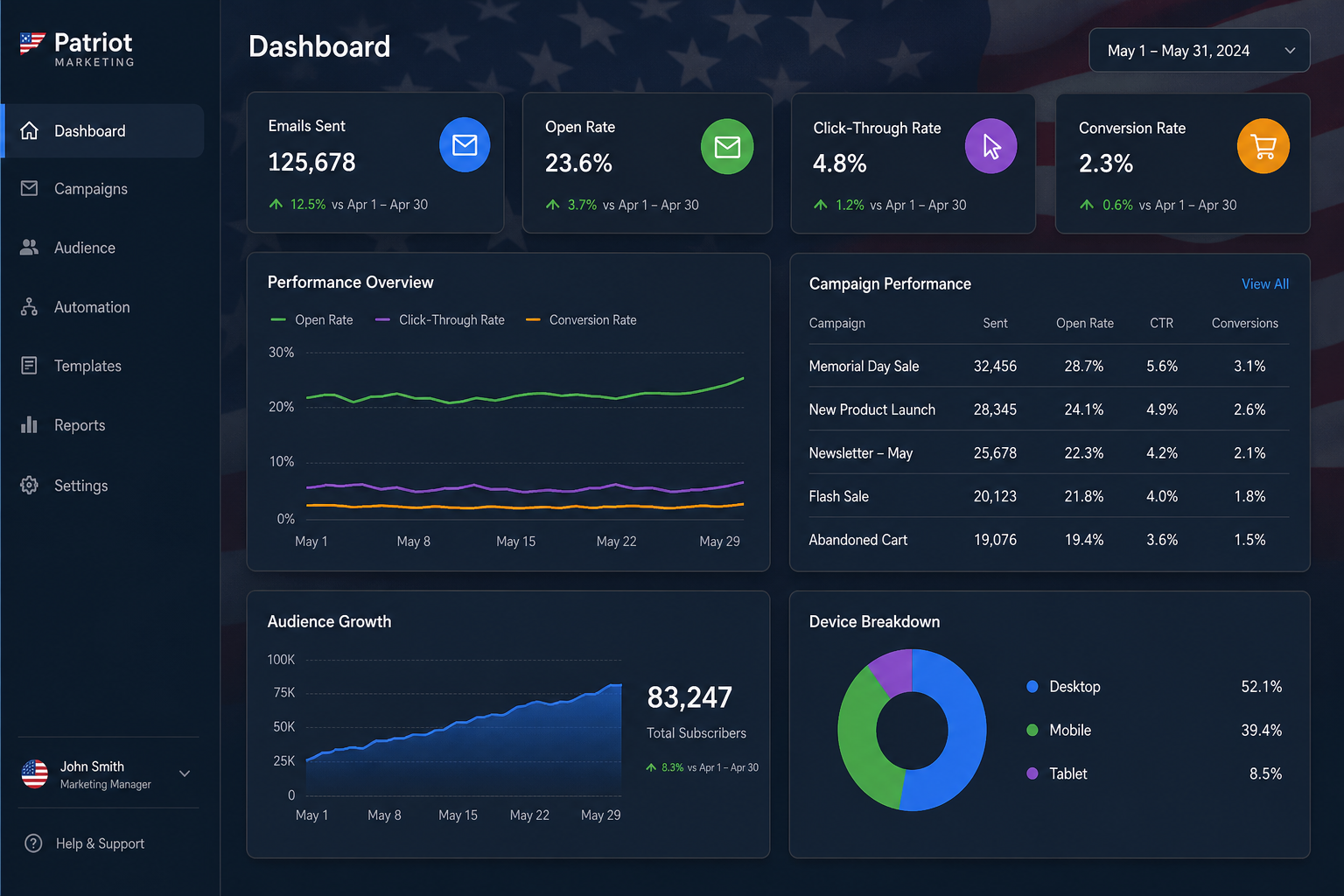Click the green Open Rate envelope icon
The image size is (1344, 896).
tap(727, 146)
